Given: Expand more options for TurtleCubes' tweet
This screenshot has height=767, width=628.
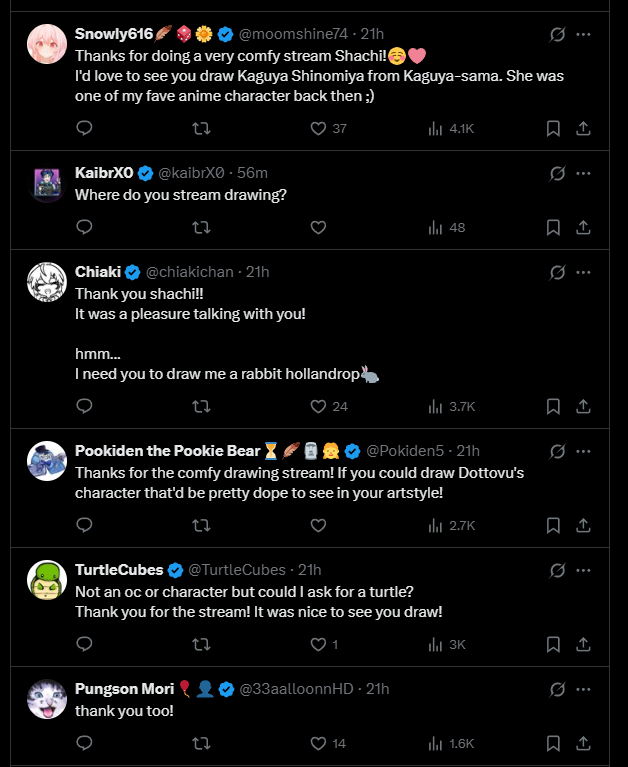Looking at the screenshot, I should click(584, 569).
